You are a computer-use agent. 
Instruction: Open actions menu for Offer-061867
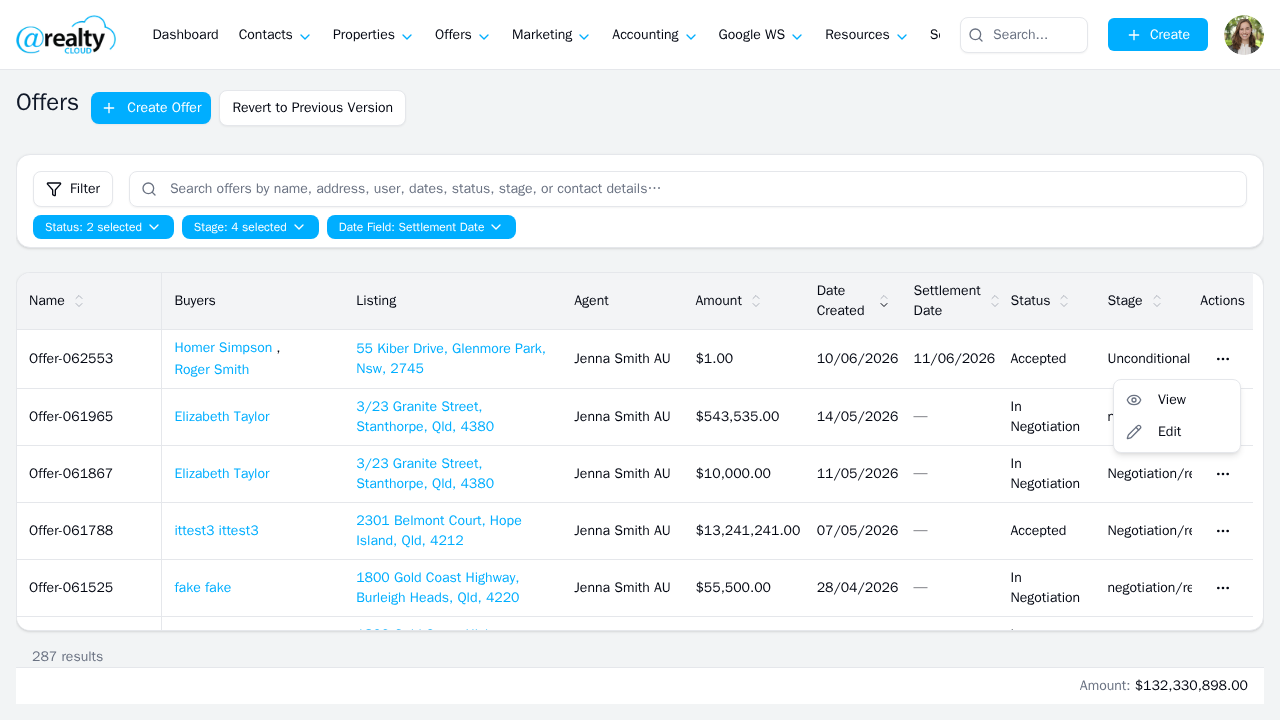[x=1222, y=474]
